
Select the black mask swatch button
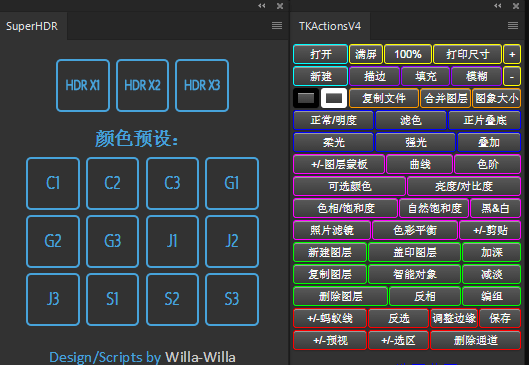click(306, 98)
